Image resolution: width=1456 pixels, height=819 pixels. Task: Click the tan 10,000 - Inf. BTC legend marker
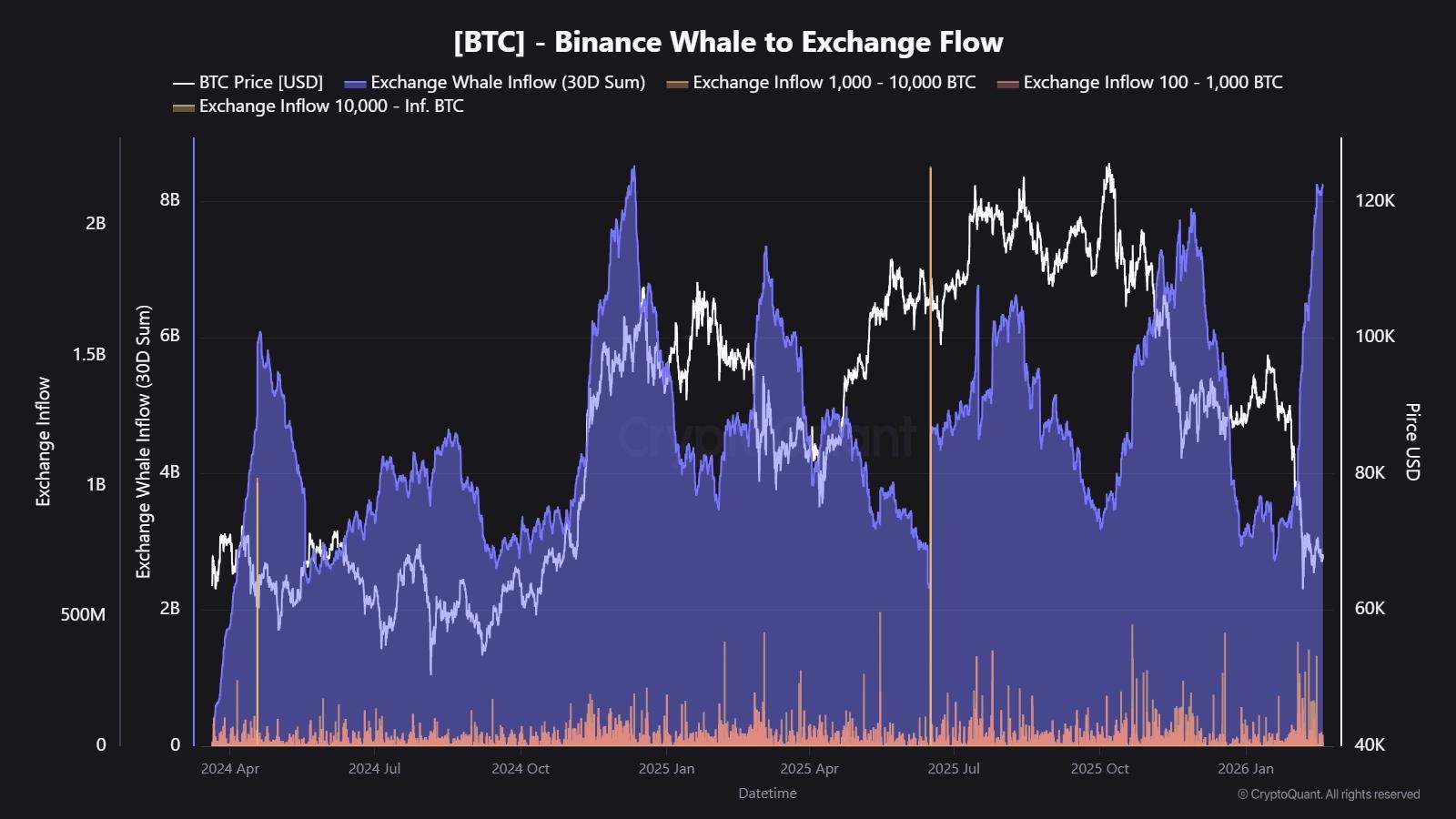coord(184,106)
